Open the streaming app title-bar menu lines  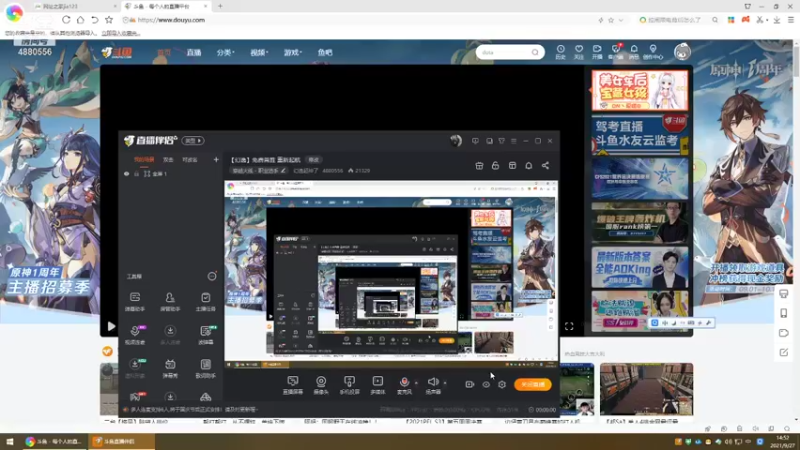point(514,141)
